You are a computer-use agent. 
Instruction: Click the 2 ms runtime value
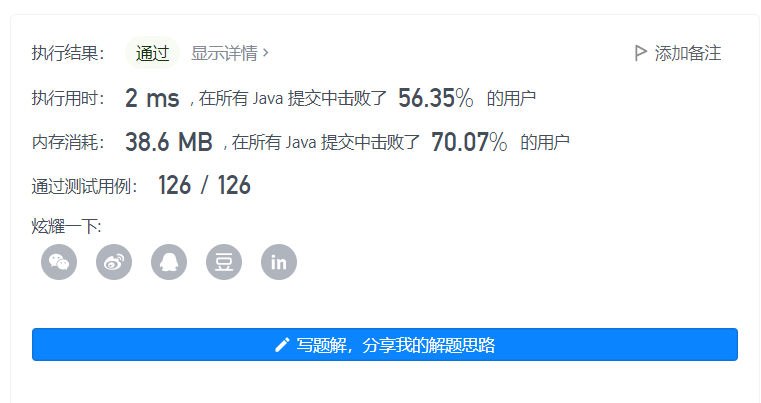coord(152,98)
